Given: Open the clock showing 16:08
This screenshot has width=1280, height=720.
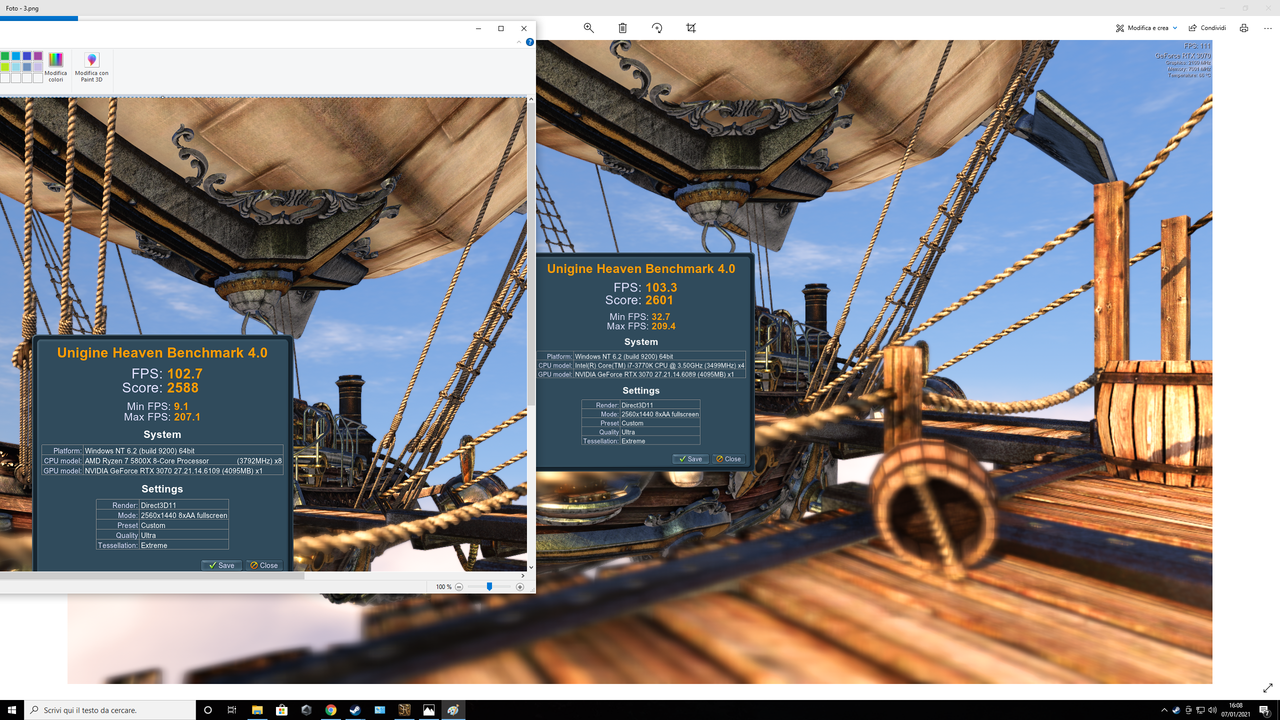Looking at the screenshot, I should (x=1236, y=710).
